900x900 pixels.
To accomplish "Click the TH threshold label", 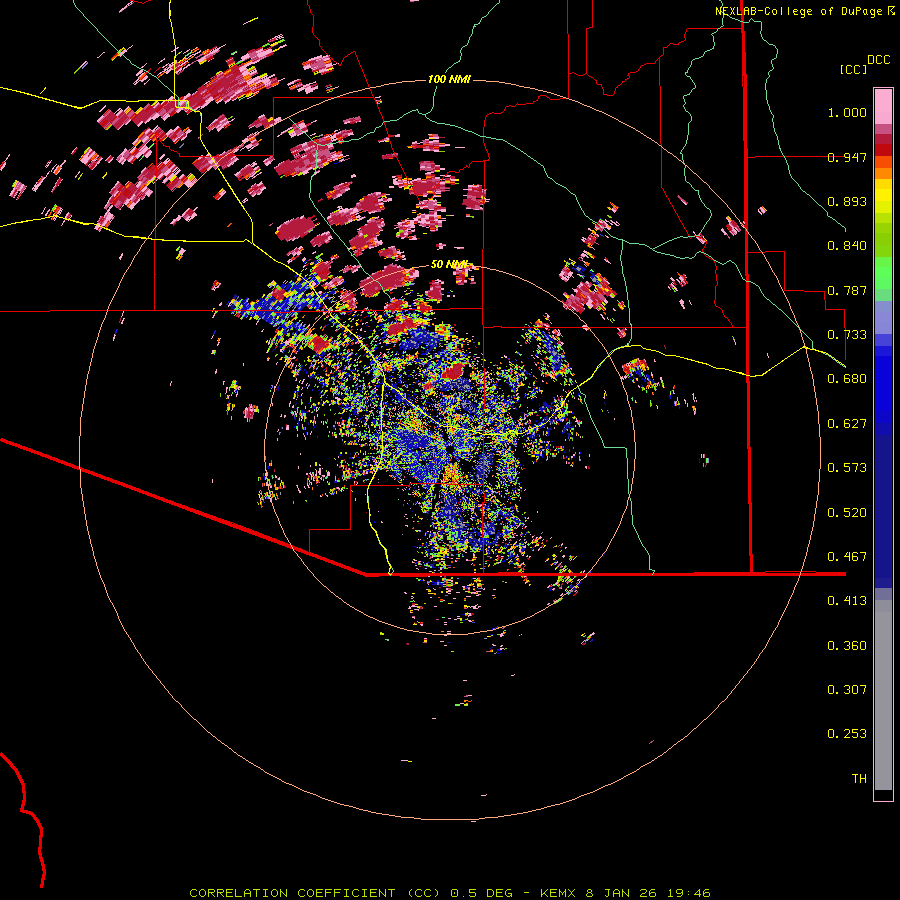I will click(859, 779).
